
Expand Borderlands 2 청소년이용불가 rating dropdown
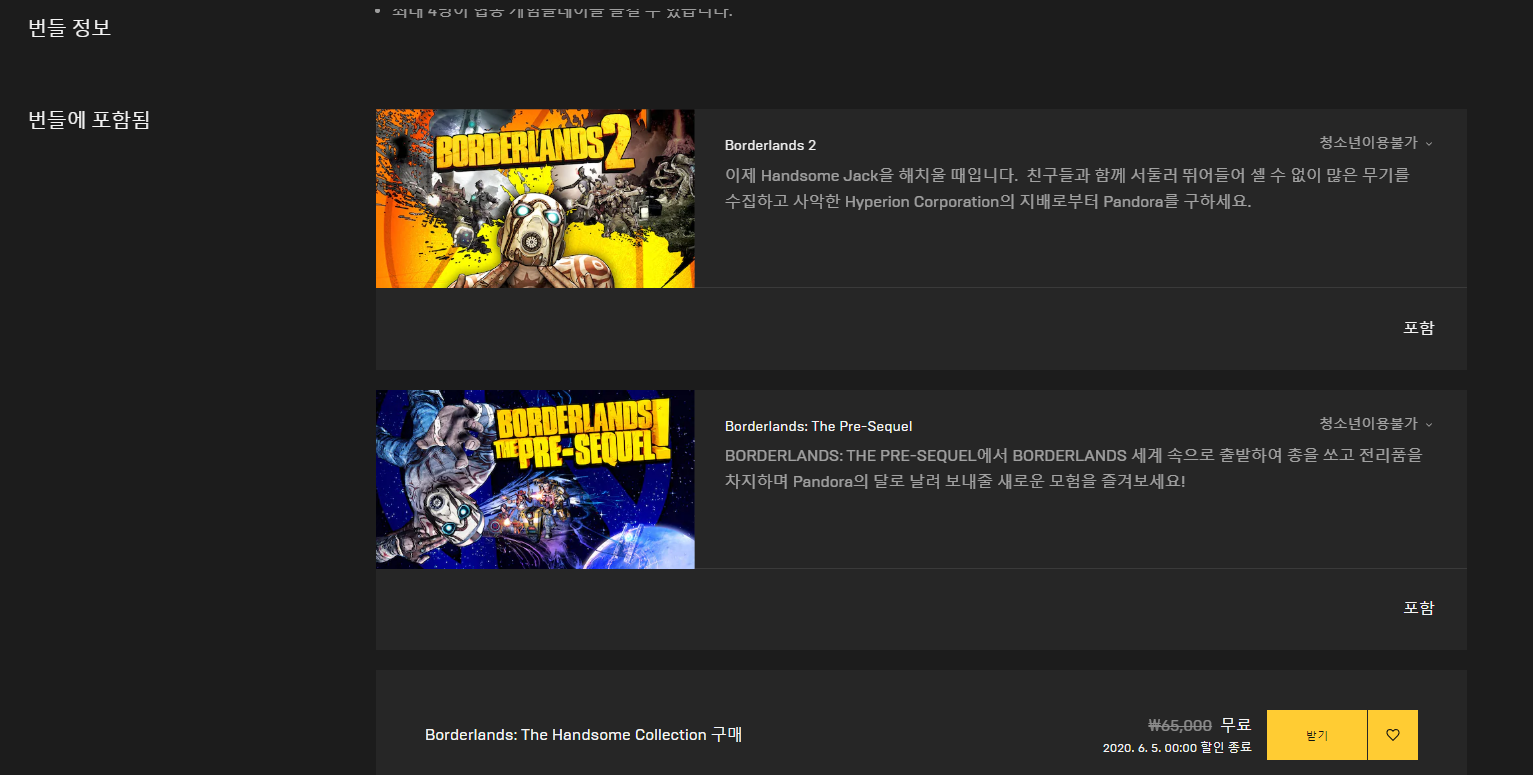(x=1376, y=143)
